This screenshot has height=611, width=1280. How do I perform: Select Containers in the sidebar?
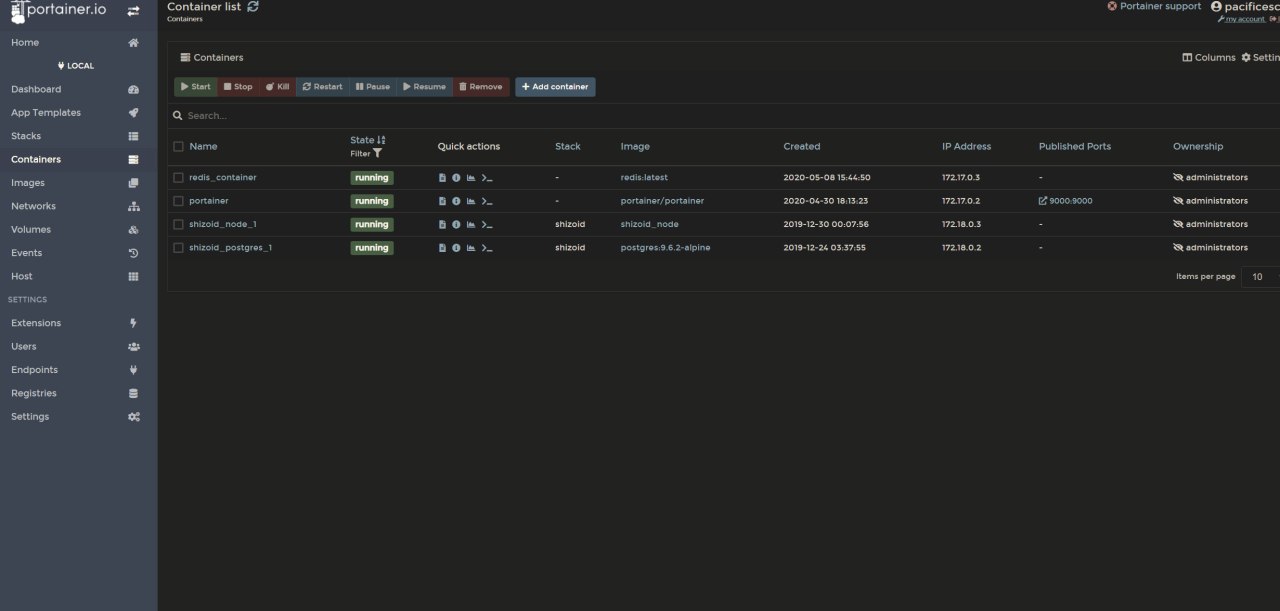tap(78, 160)
